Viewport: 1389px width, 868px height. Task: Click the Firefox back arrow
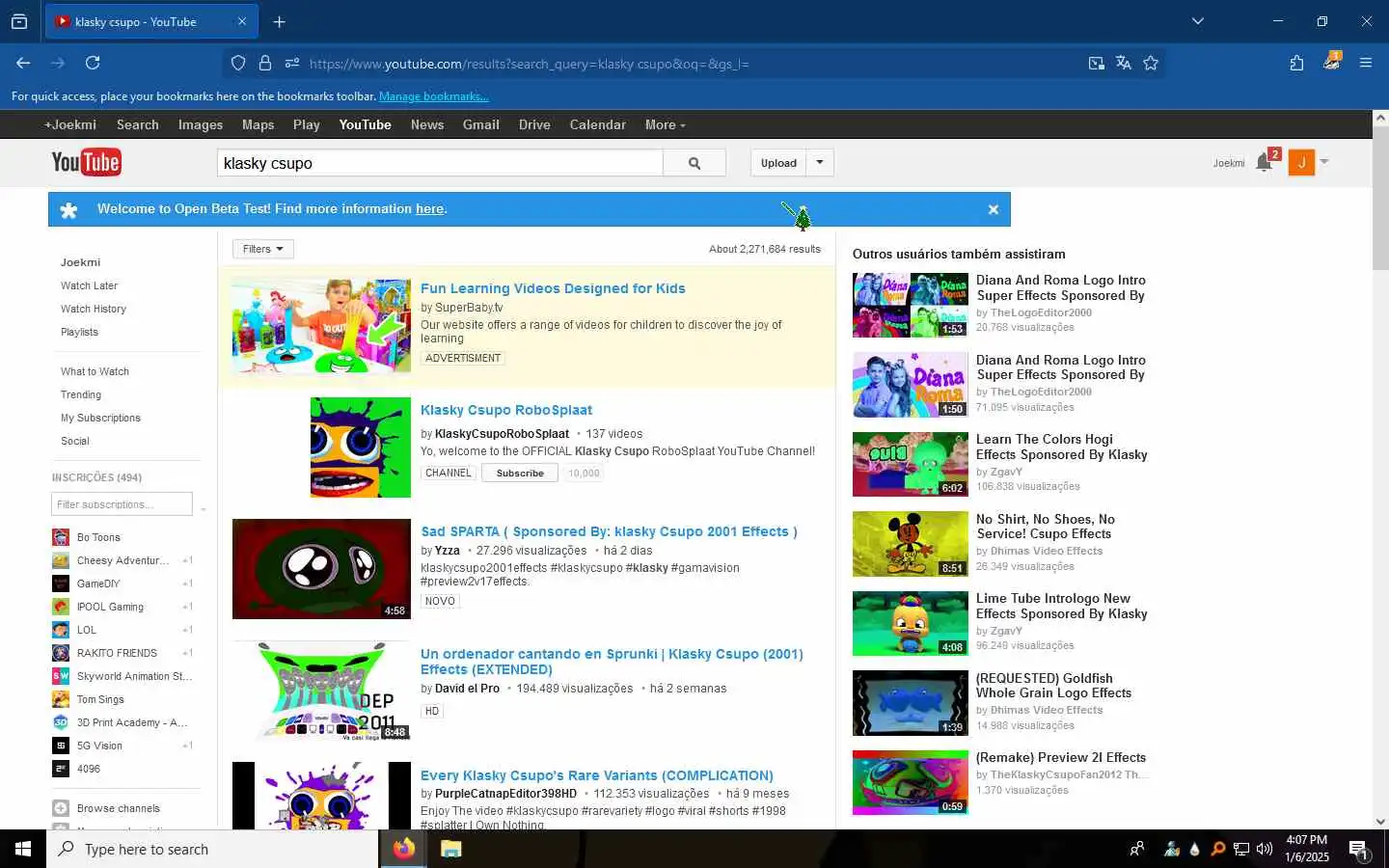point(23,63)
